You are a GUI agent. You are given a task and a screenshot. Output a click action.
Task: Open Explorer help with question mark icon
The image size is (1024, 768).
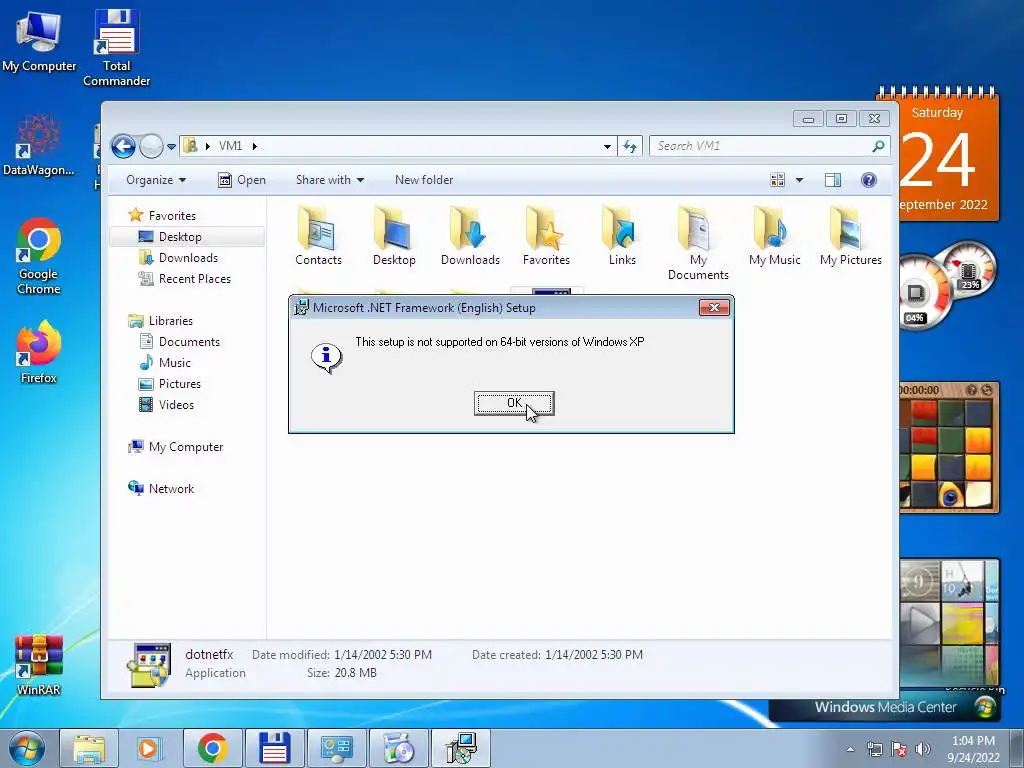869,180
